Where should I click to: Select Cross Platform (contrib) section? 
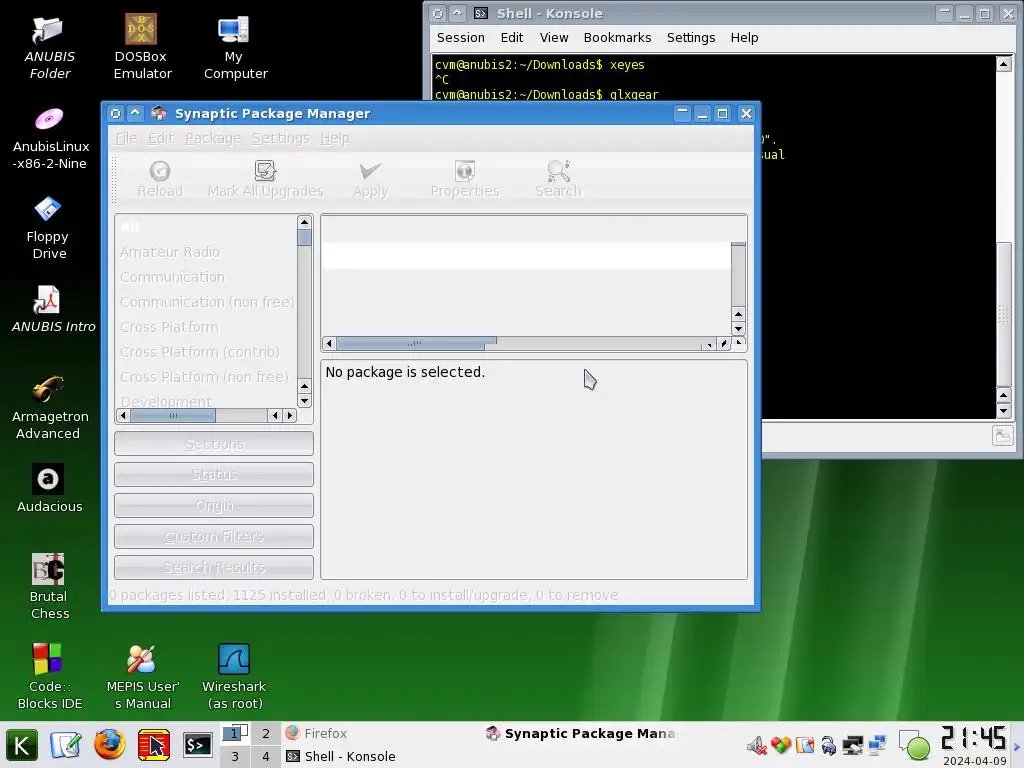[200, 352]
